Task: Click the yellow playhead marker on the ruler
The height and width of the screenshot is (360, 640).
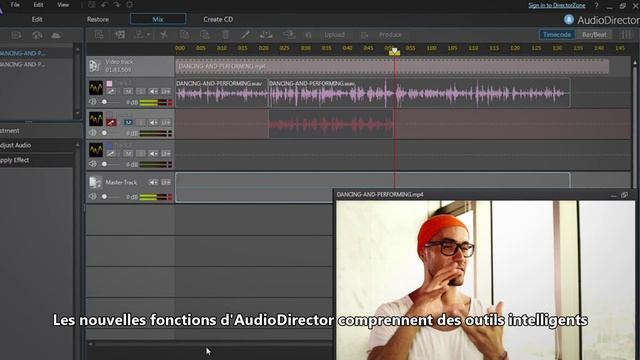Action: coord(394,51)
